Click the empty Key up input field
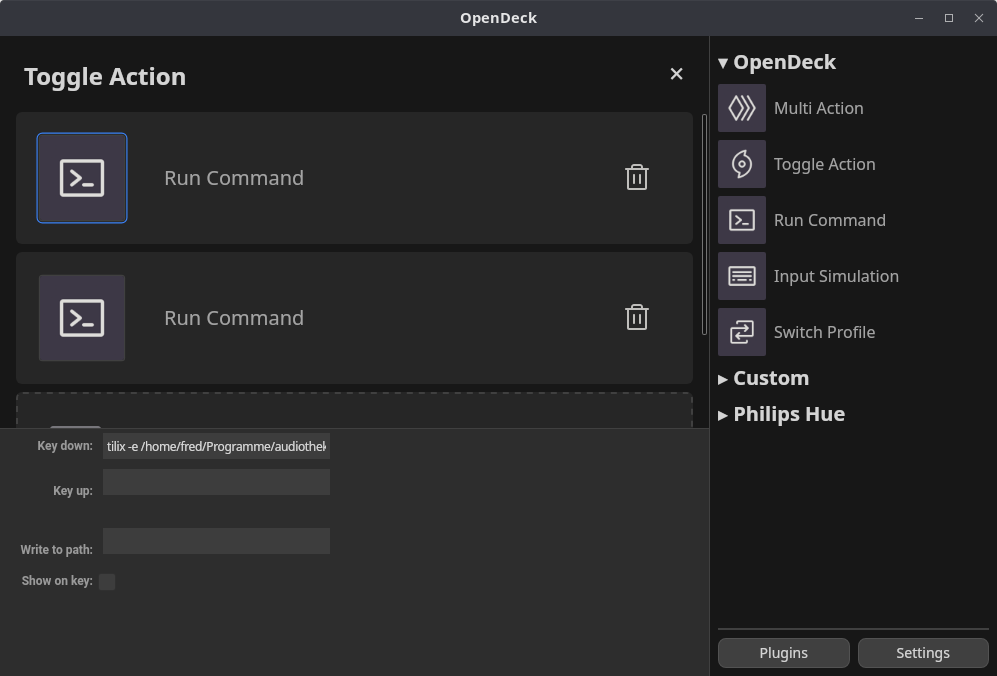Viewport: 997px width, 676px height. (216, 482)
